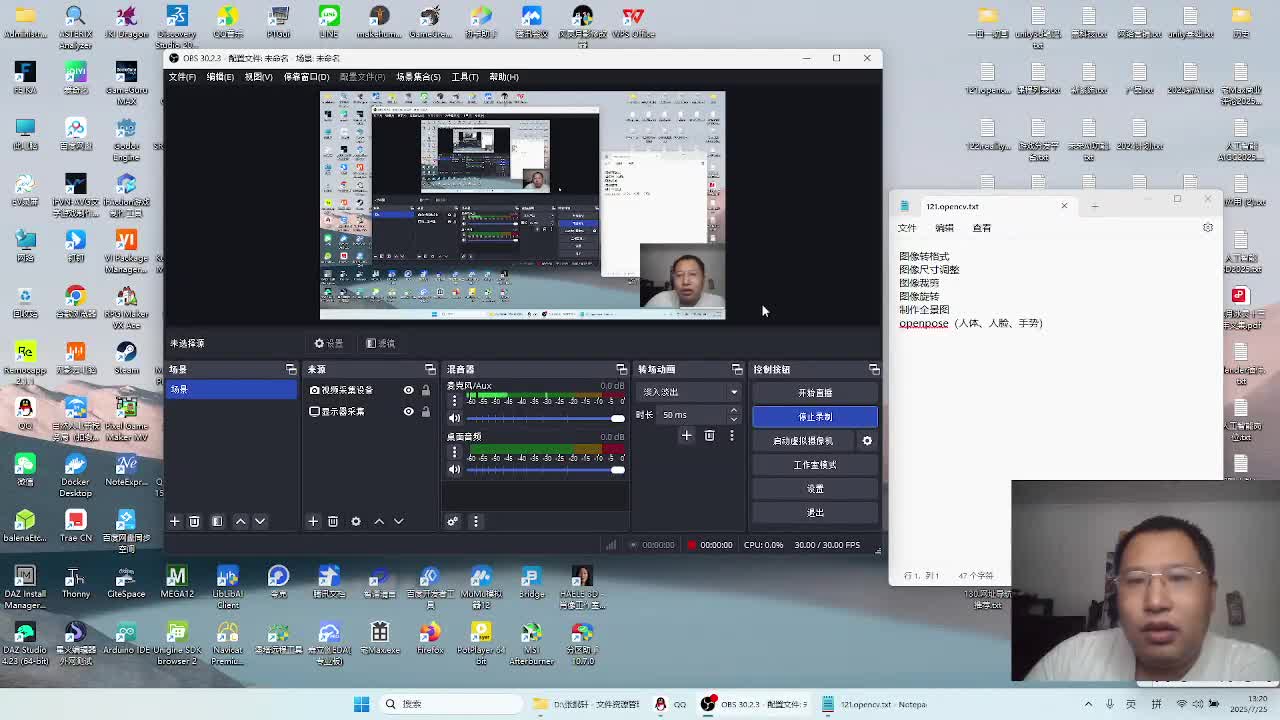Open transition properties three-dot menu

coord(731,436)
